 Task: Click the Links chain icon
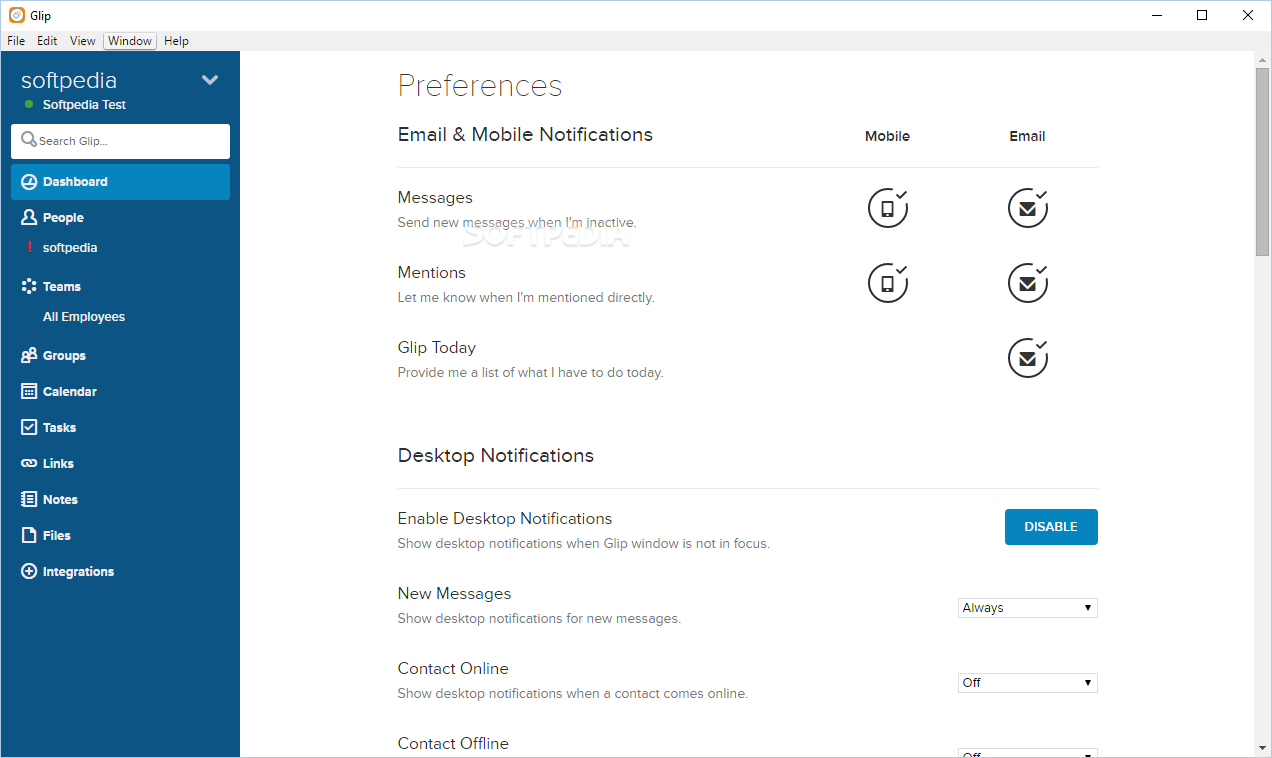(x=29, y=463)
